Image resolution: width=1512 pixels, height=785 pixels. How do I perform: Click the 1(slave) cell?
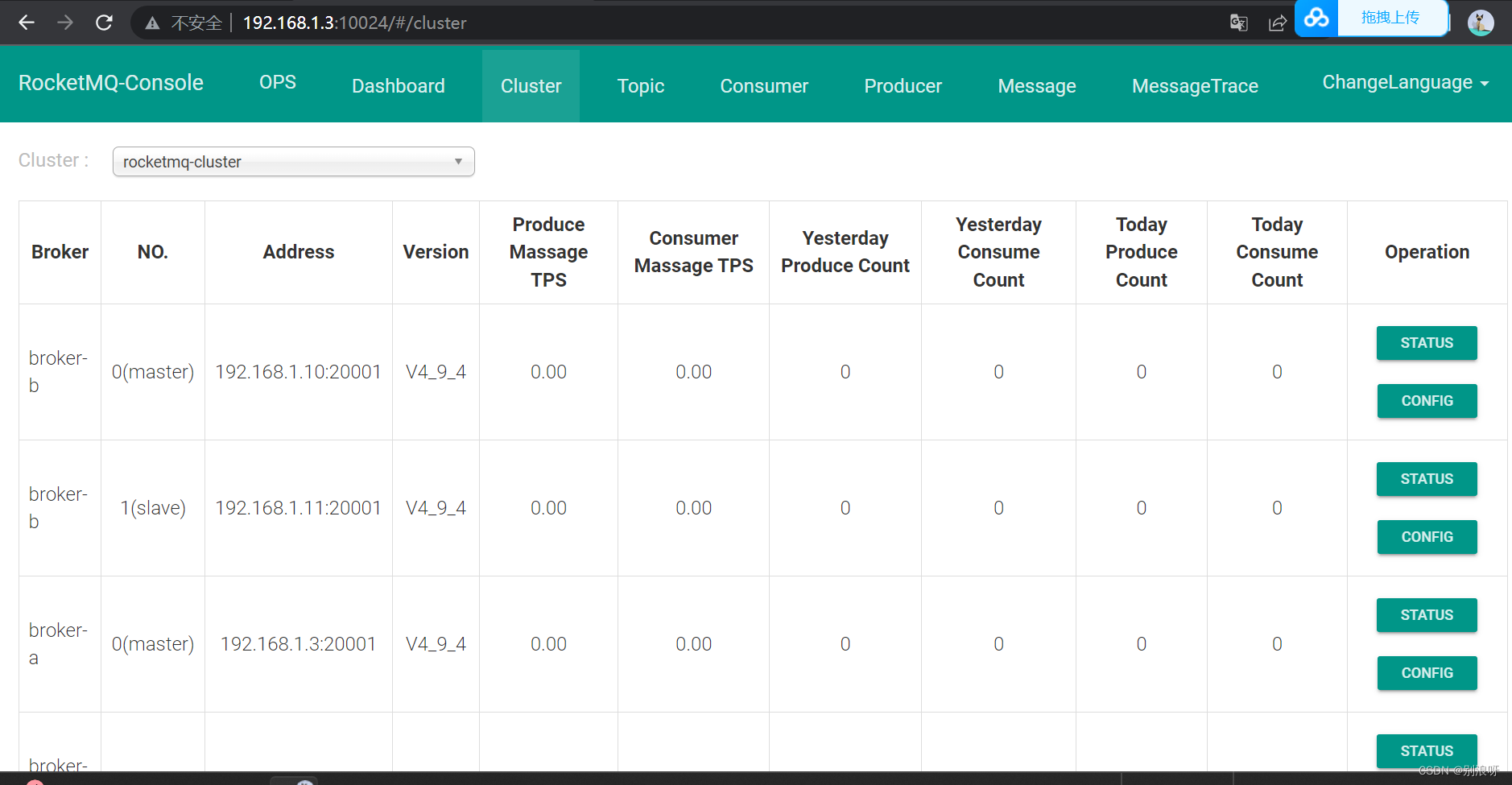[153, 508]
